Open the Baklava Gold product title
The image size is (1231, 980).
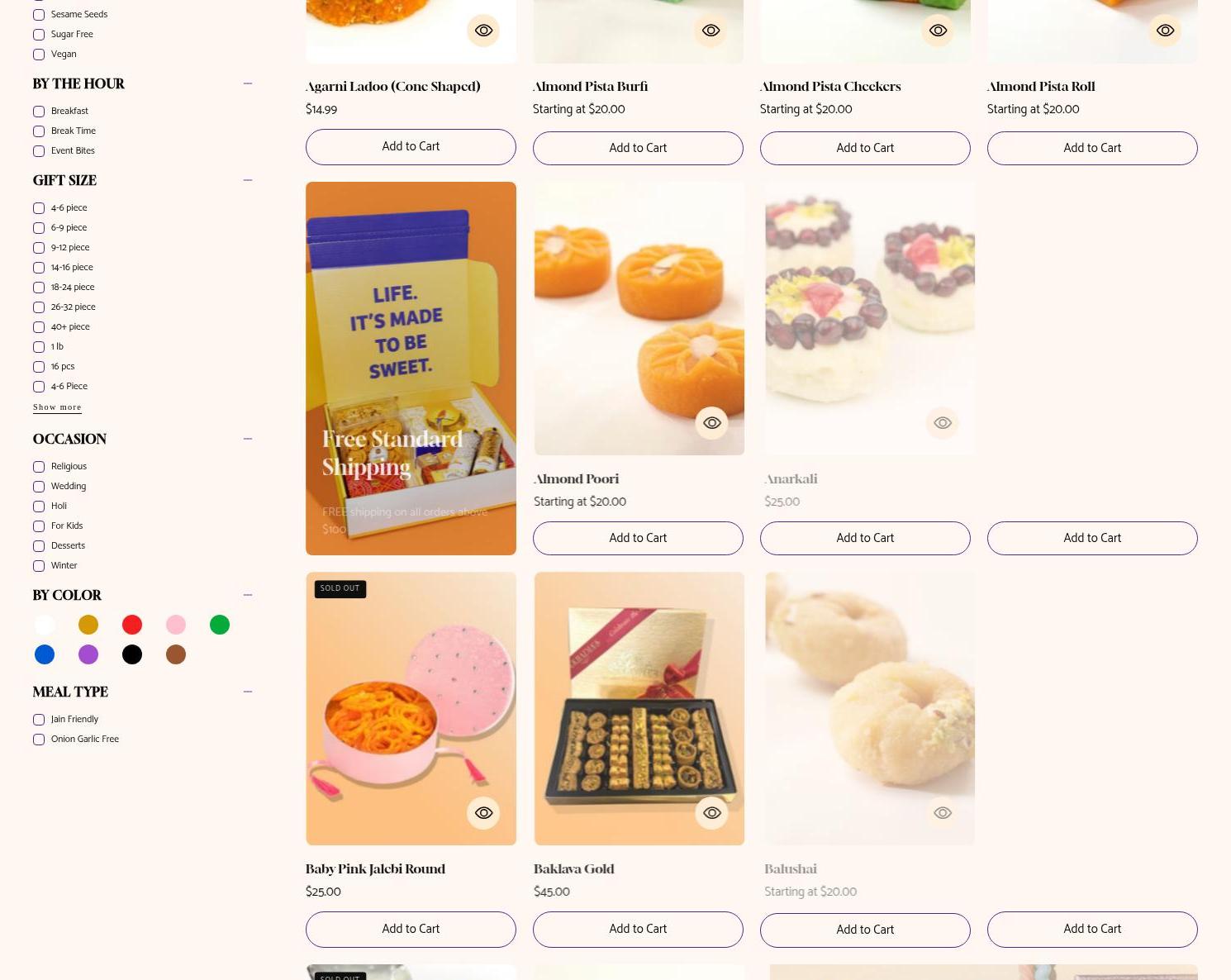[574, 869]
